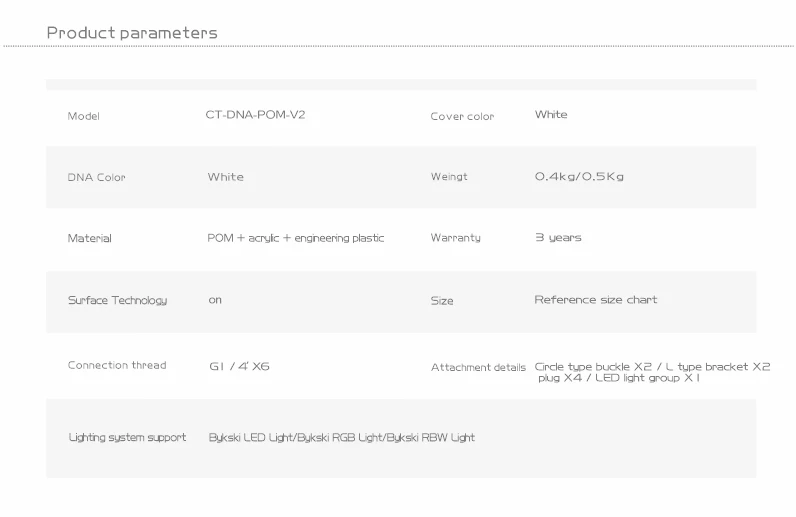Select the 0.4kg/0.5Kg weight value
Screen dimensions: 796x517
coord(579,177)
